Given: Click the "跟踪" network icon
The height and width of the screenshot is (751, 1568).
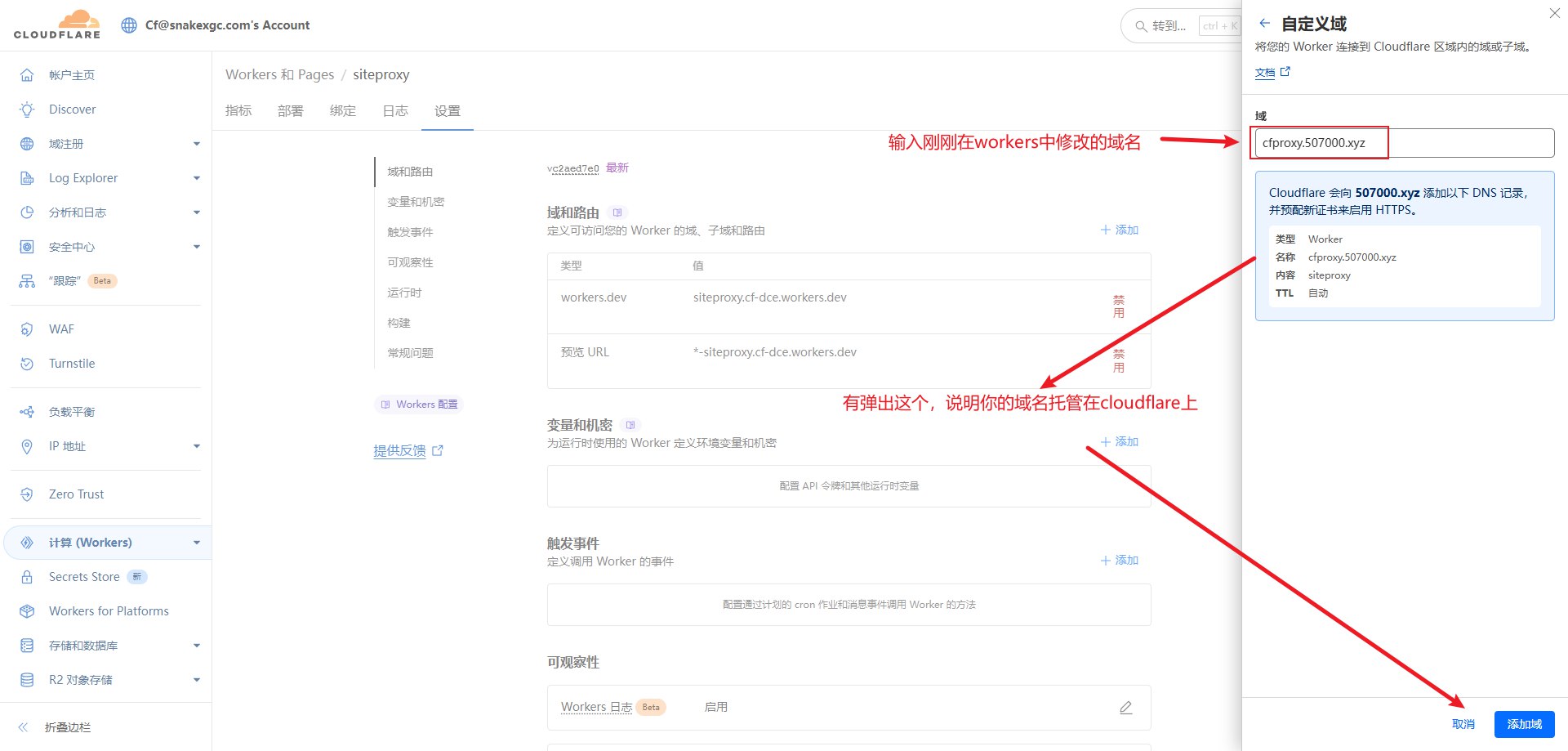Looking at the screenshot, I should (x=27, y=281).
